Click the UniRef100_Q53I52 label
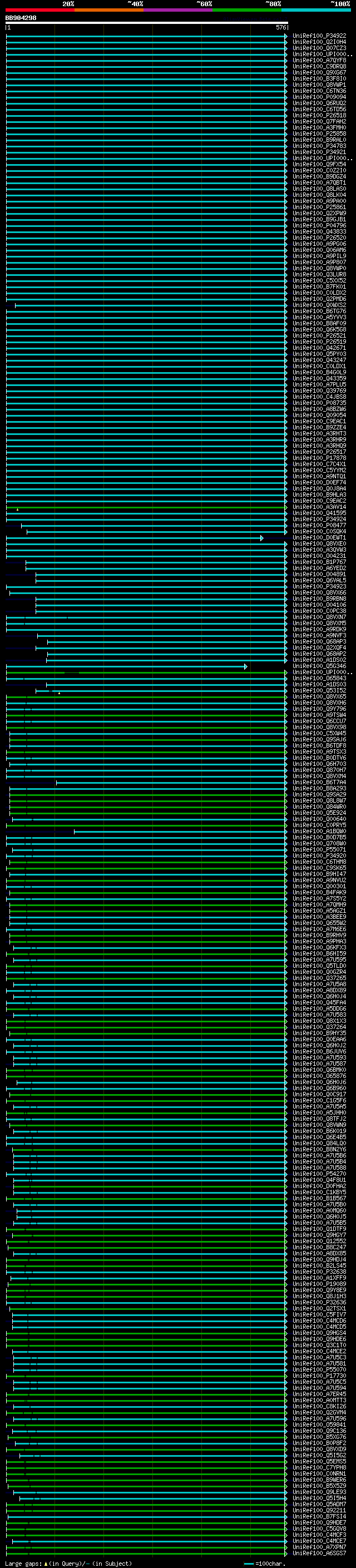Viewport: 356px width, 1568px height. (x=319, y=690)
